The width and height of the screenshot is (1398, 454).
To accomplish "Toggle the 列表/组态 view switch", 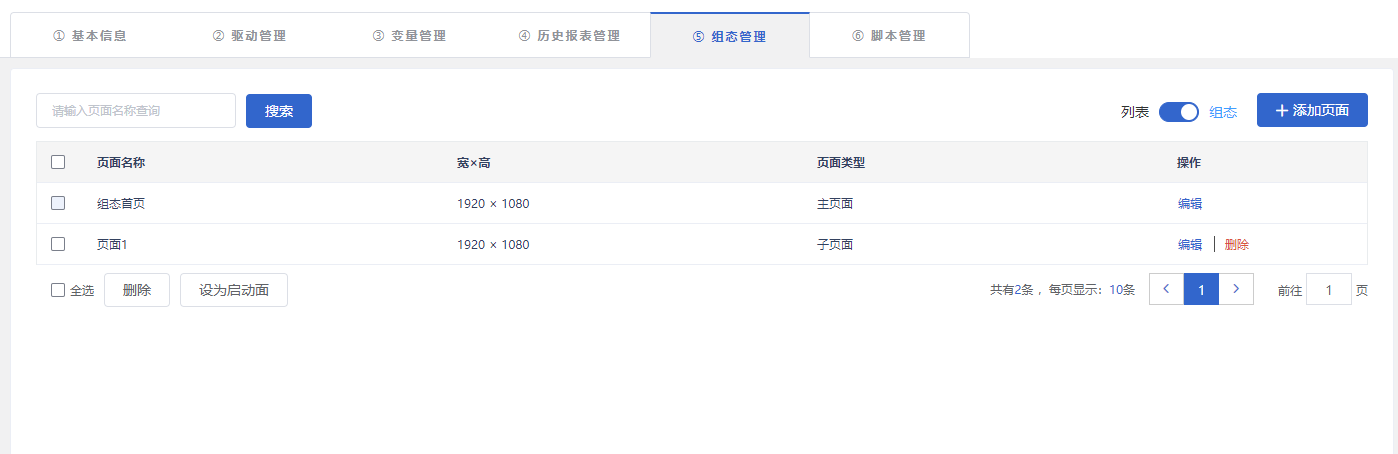I will click(1178, 112).
